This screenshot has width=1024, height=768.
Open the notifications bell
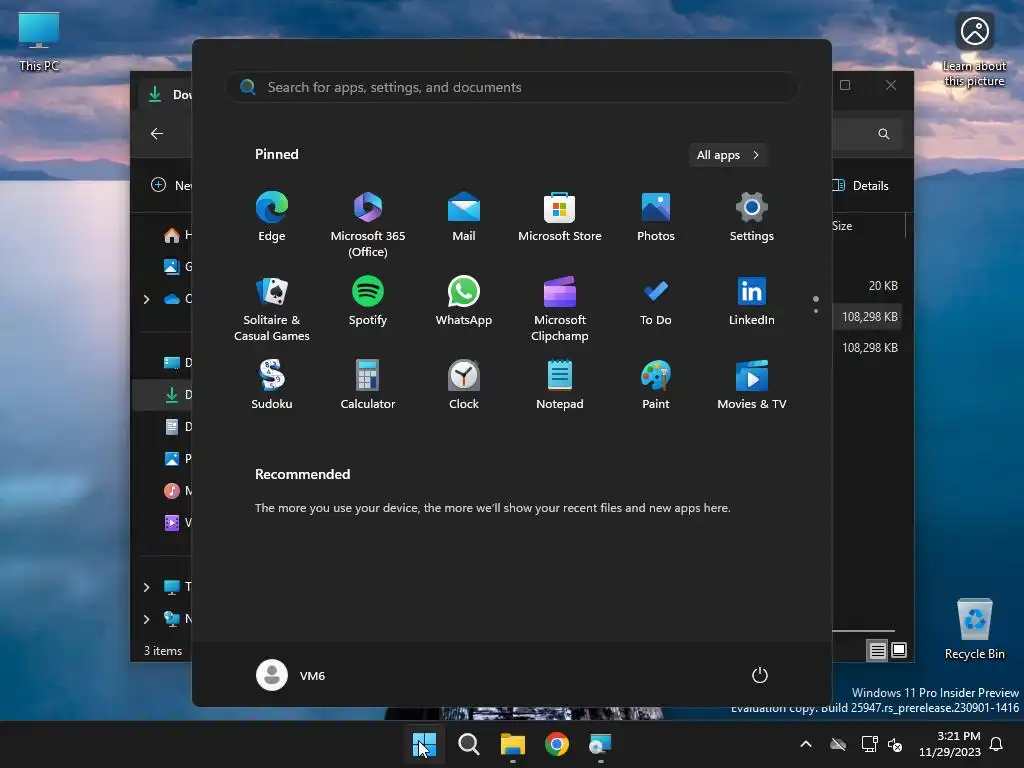pos(997,744)
